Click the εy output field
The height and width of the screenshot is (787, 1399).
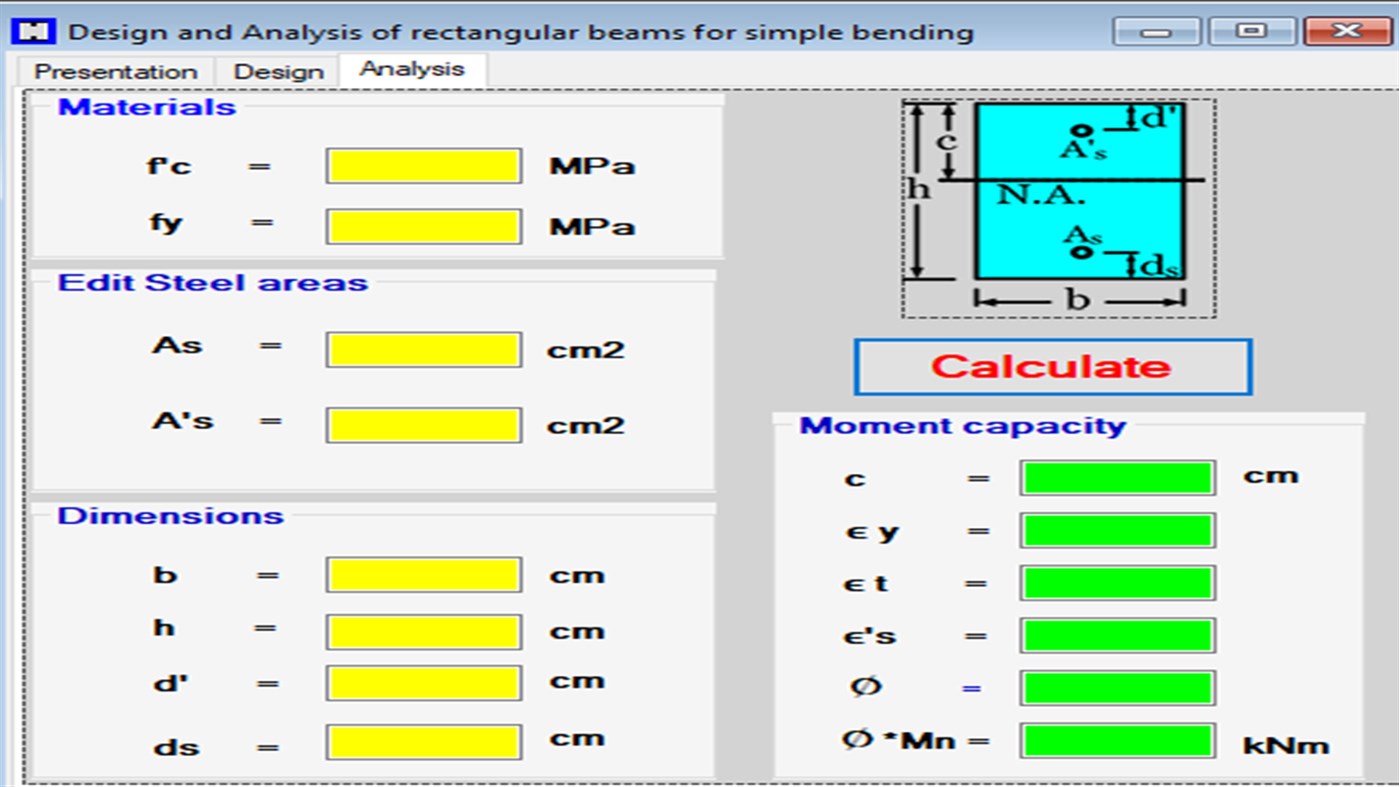[x=1116, y=530]
